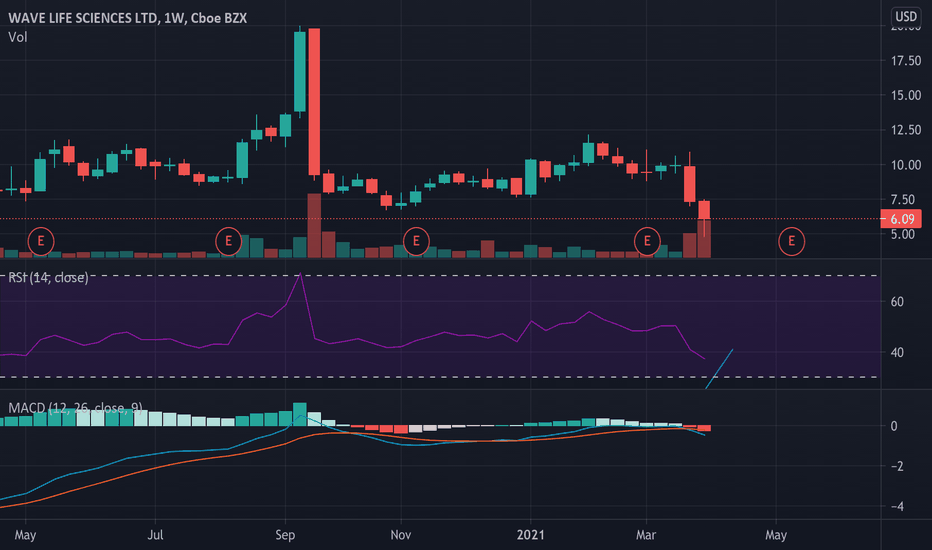Click the USD currency button
Screen dimensions: 932x550
coord(906,17)
